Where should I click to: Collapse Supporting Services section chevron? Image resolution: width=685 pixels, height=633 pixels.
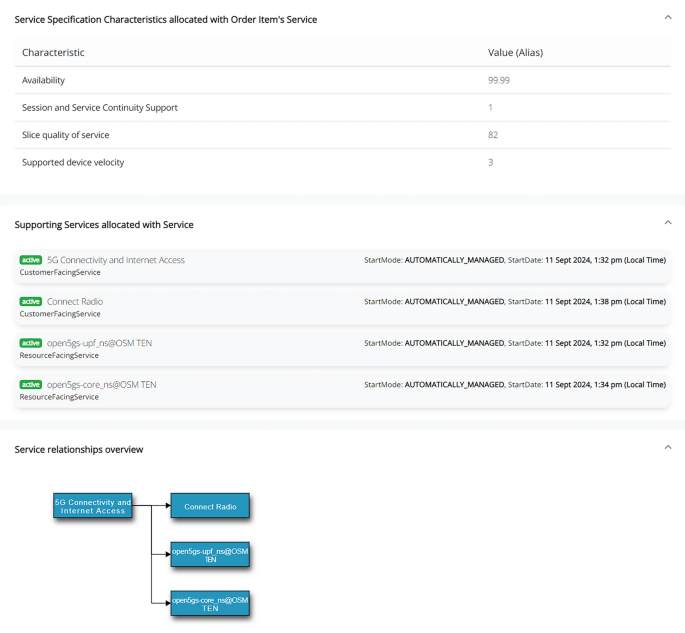pos(668,222)
